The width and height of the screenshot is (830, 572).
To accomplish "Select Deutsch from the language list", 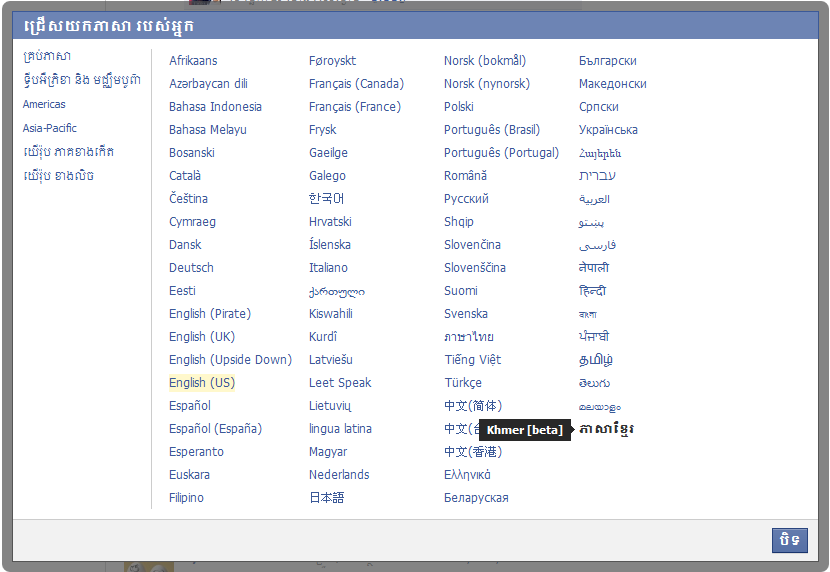I will pyautogui.click(x=191, y=268).
